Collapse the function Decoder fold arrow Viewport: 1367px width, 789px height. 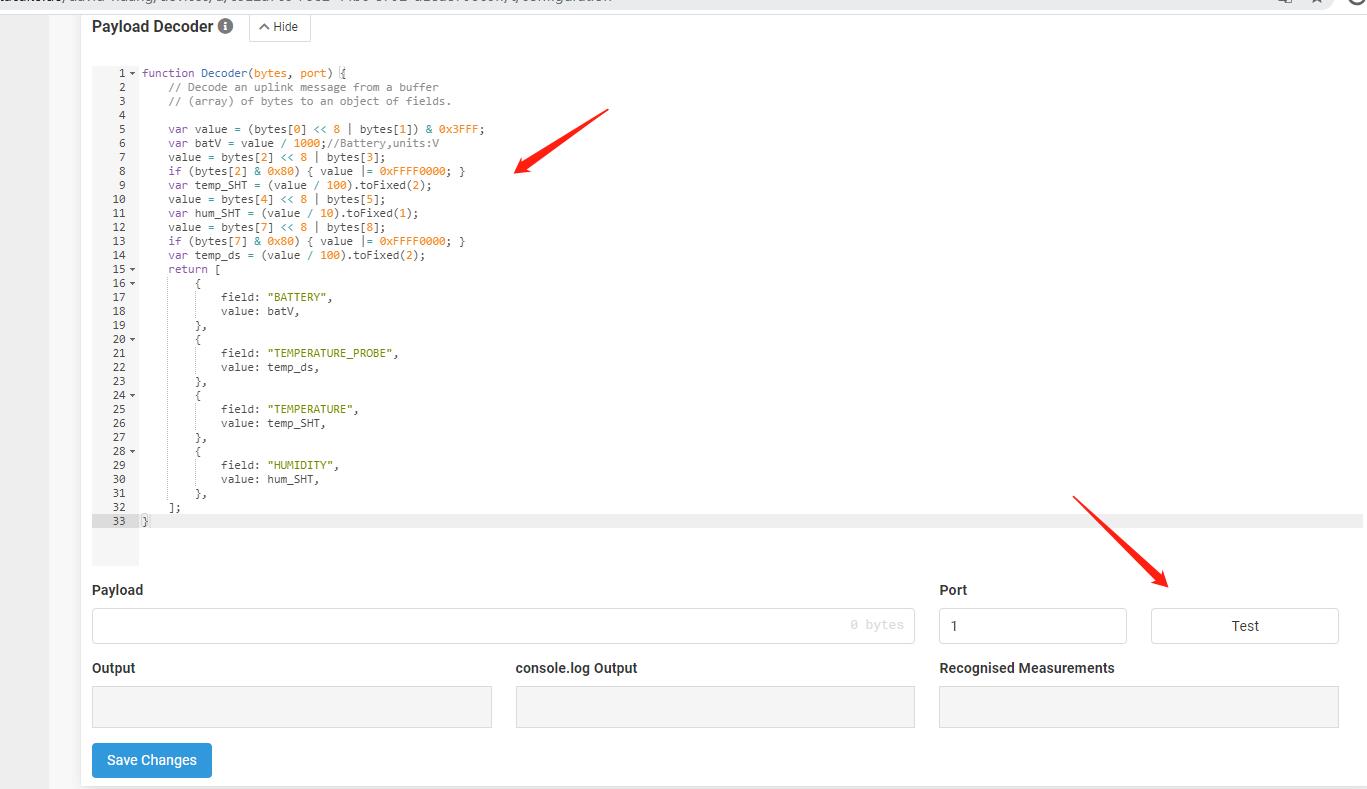(132, 73)
